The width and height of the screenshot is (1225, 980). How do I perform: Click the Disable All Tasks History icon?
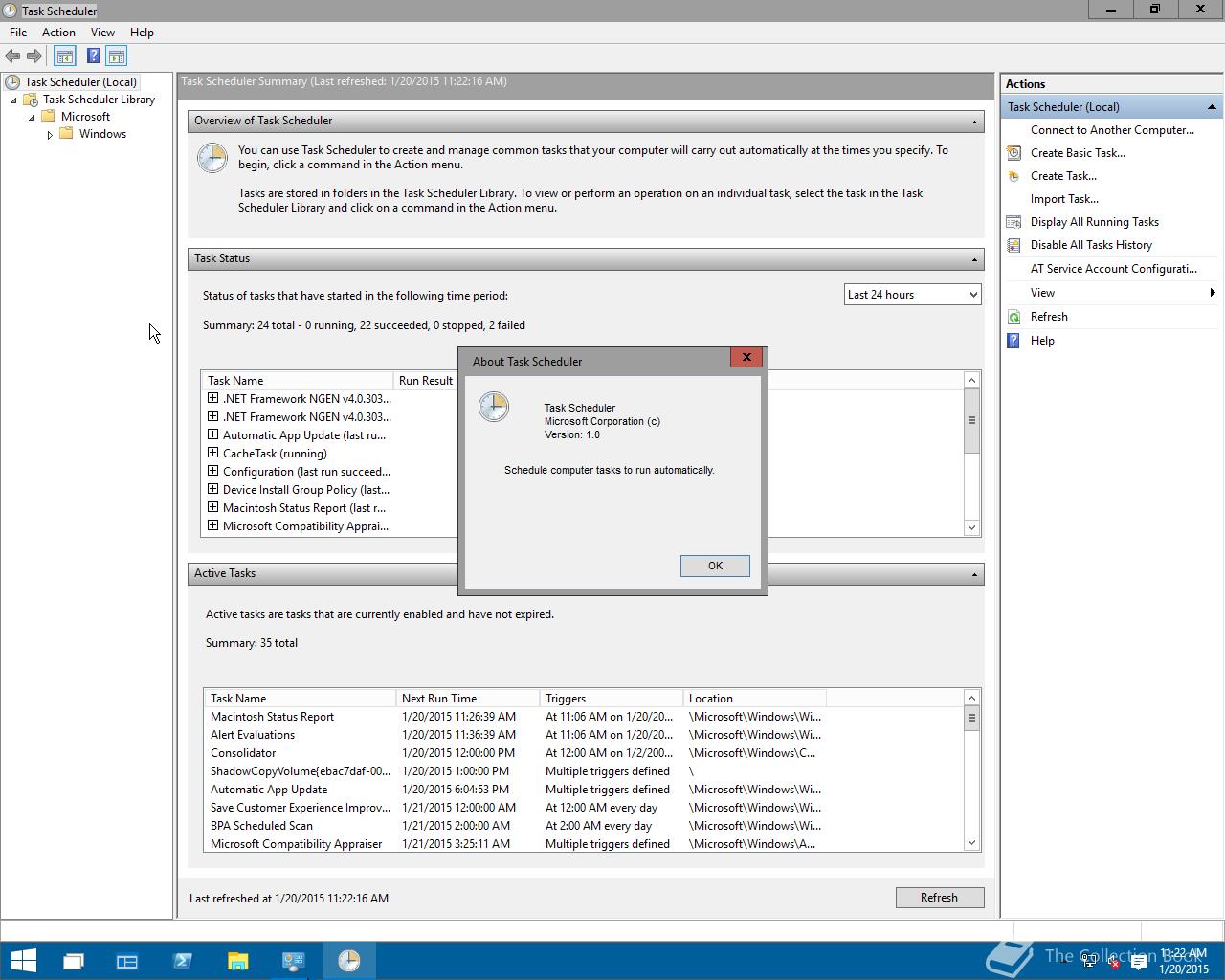1013,245
